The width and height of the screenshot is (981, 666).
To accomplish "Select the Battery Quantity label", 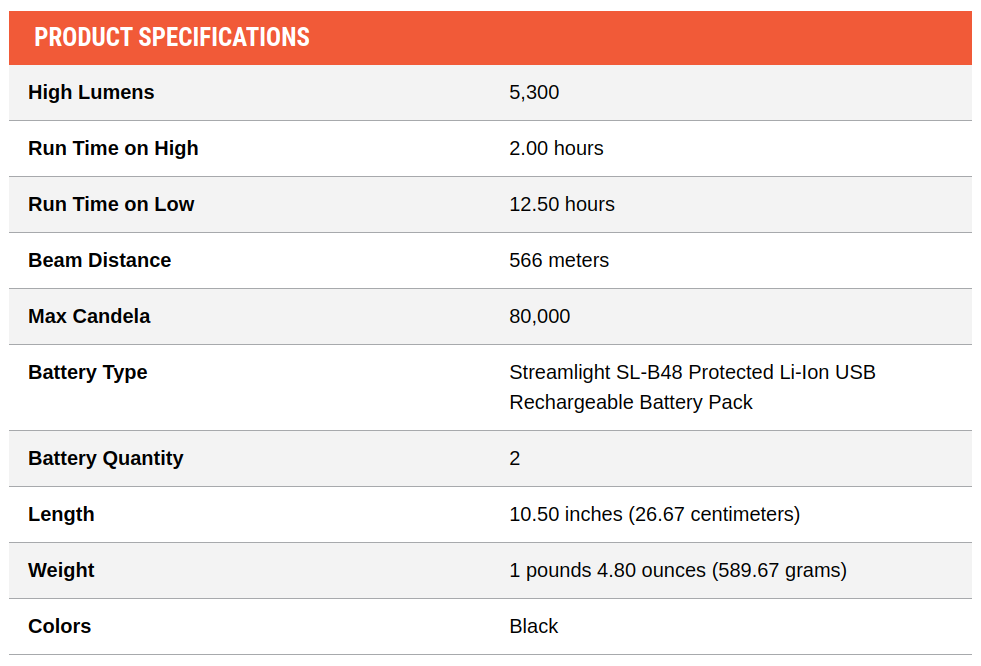I will point(106,458).
